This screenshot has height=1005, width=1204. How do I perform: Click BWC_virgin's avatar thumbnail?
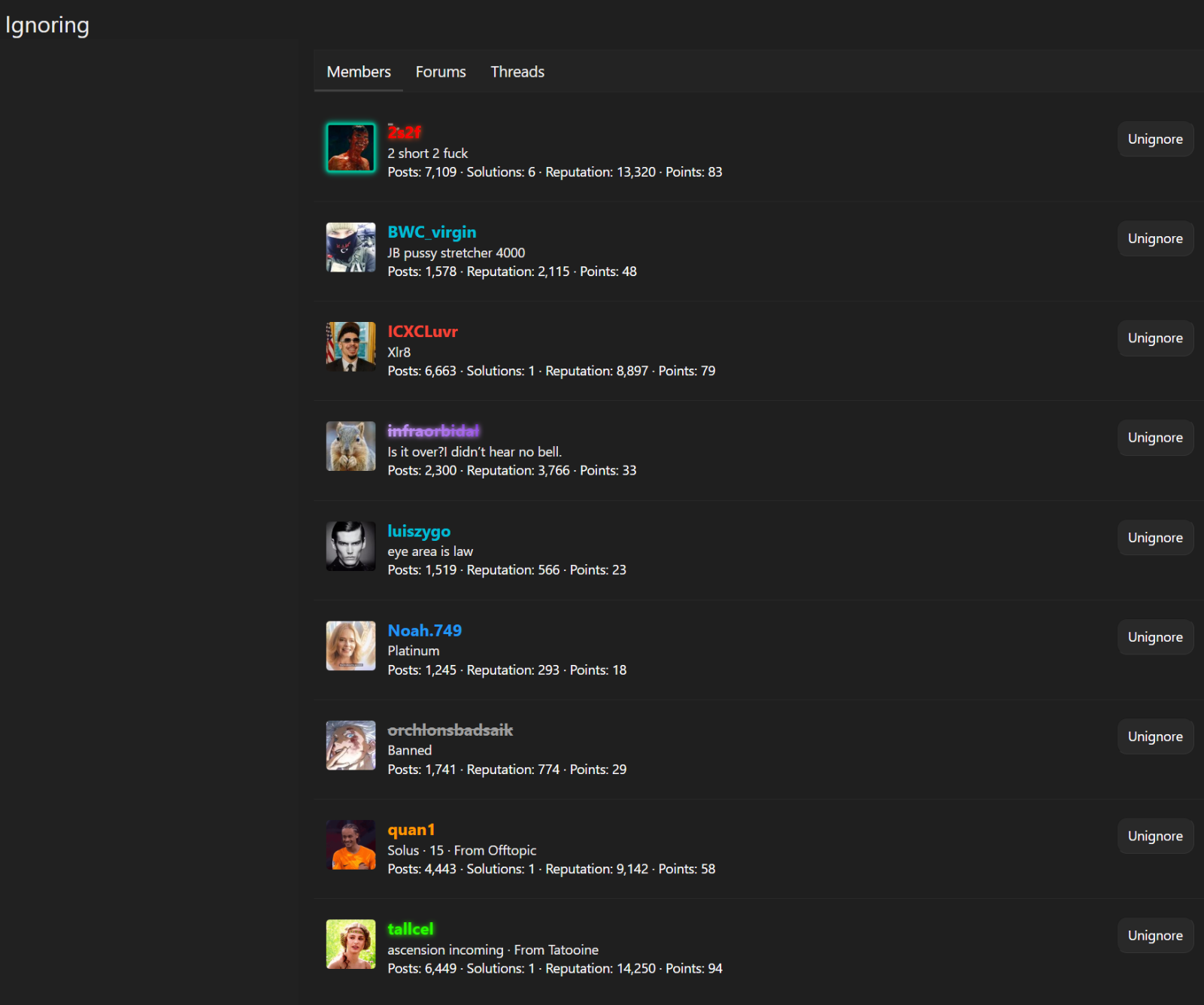[x=350, y=247]
